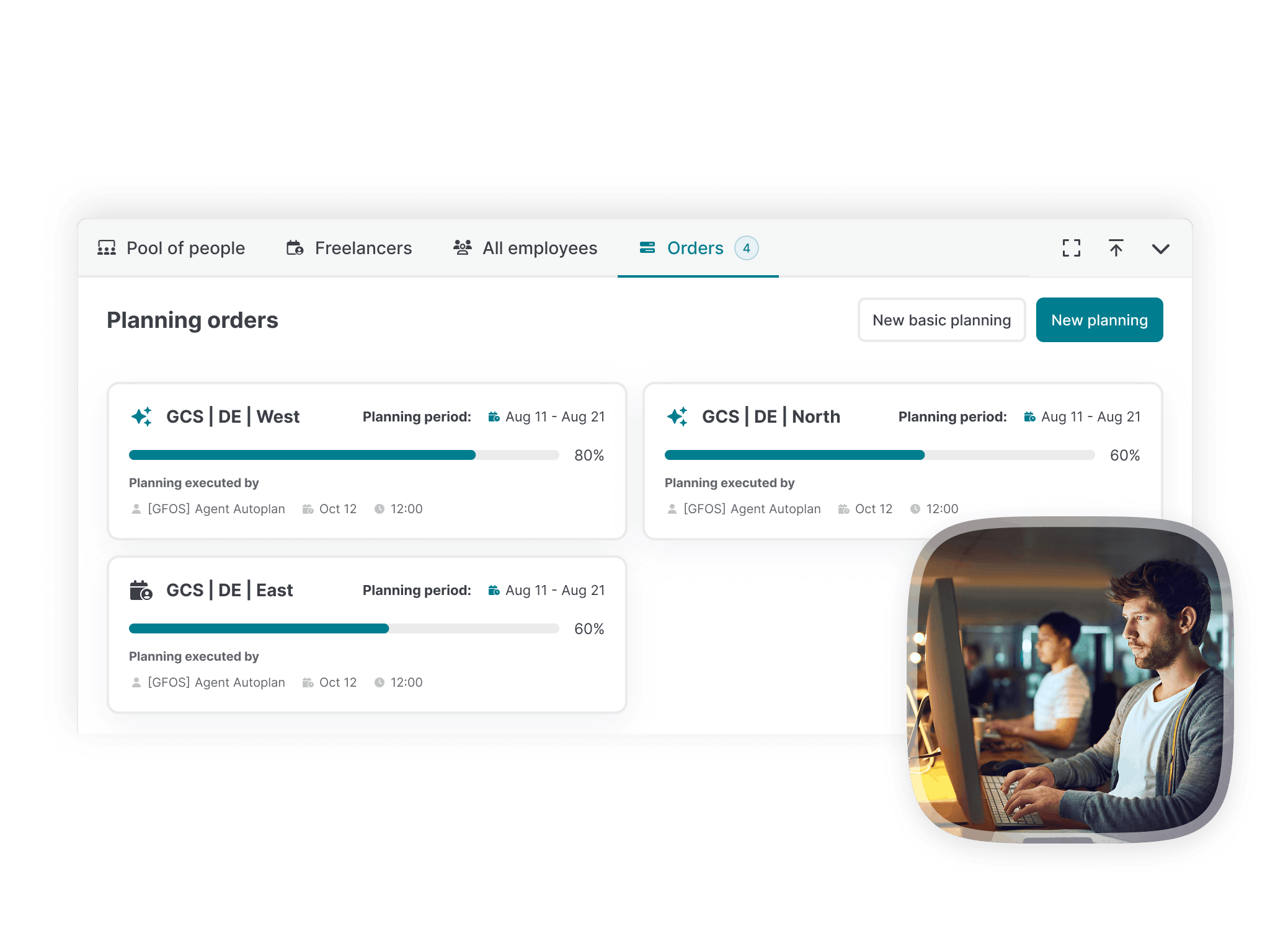Click the New basic planning button
The height and width of the screenshot is (952, 1270).
pos(941,320)
